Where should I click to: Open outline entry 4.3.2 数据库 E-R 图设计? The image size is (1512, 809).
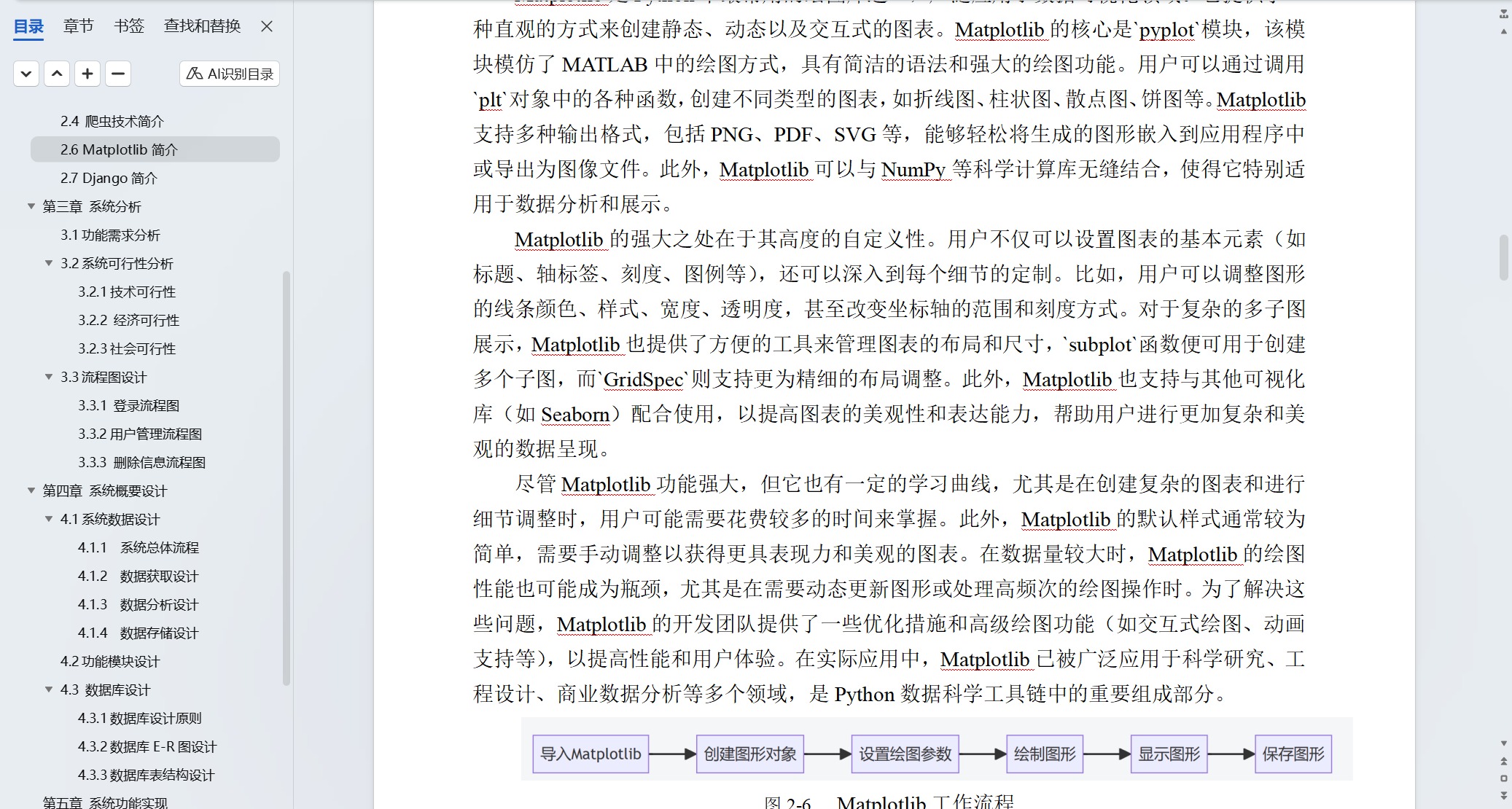(x=147, y=746)
